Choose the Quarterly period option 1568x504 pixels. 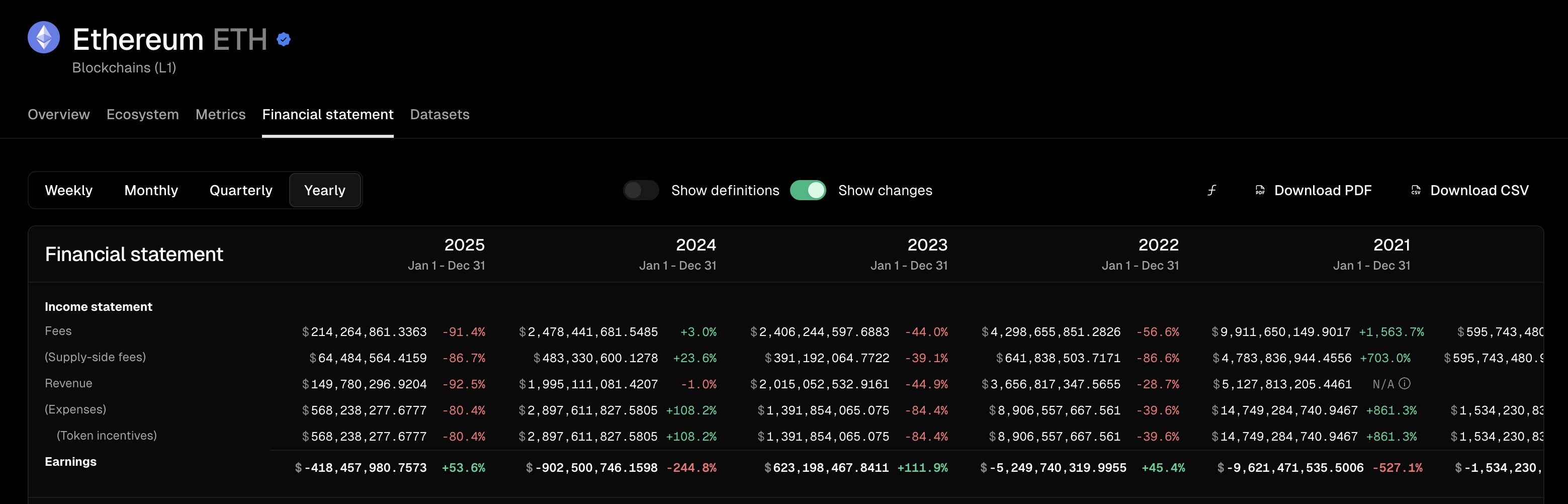[x=241, y=191]
